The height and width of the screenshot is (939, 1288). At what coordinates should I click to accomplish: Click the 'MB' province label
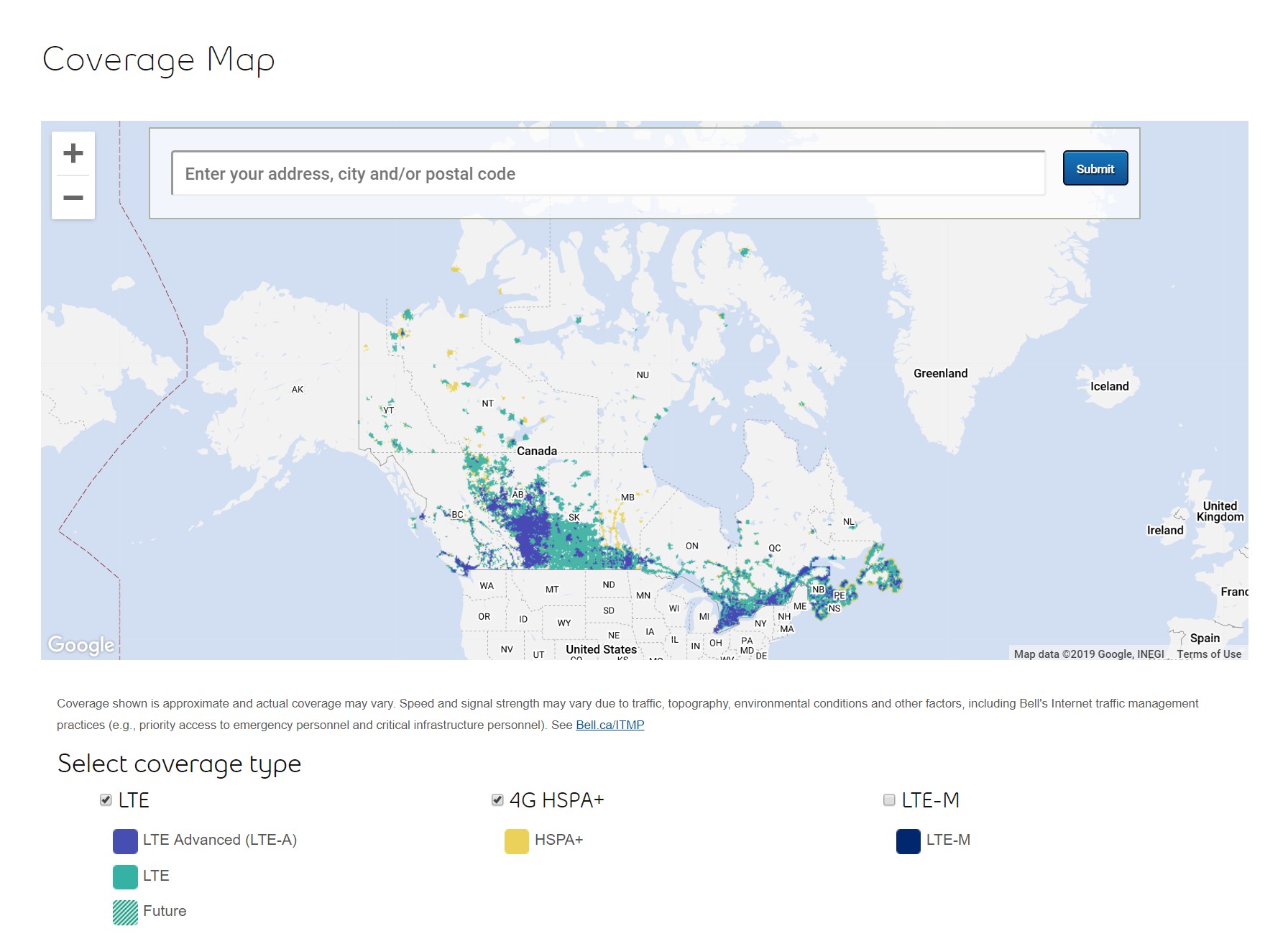[627, 497]
